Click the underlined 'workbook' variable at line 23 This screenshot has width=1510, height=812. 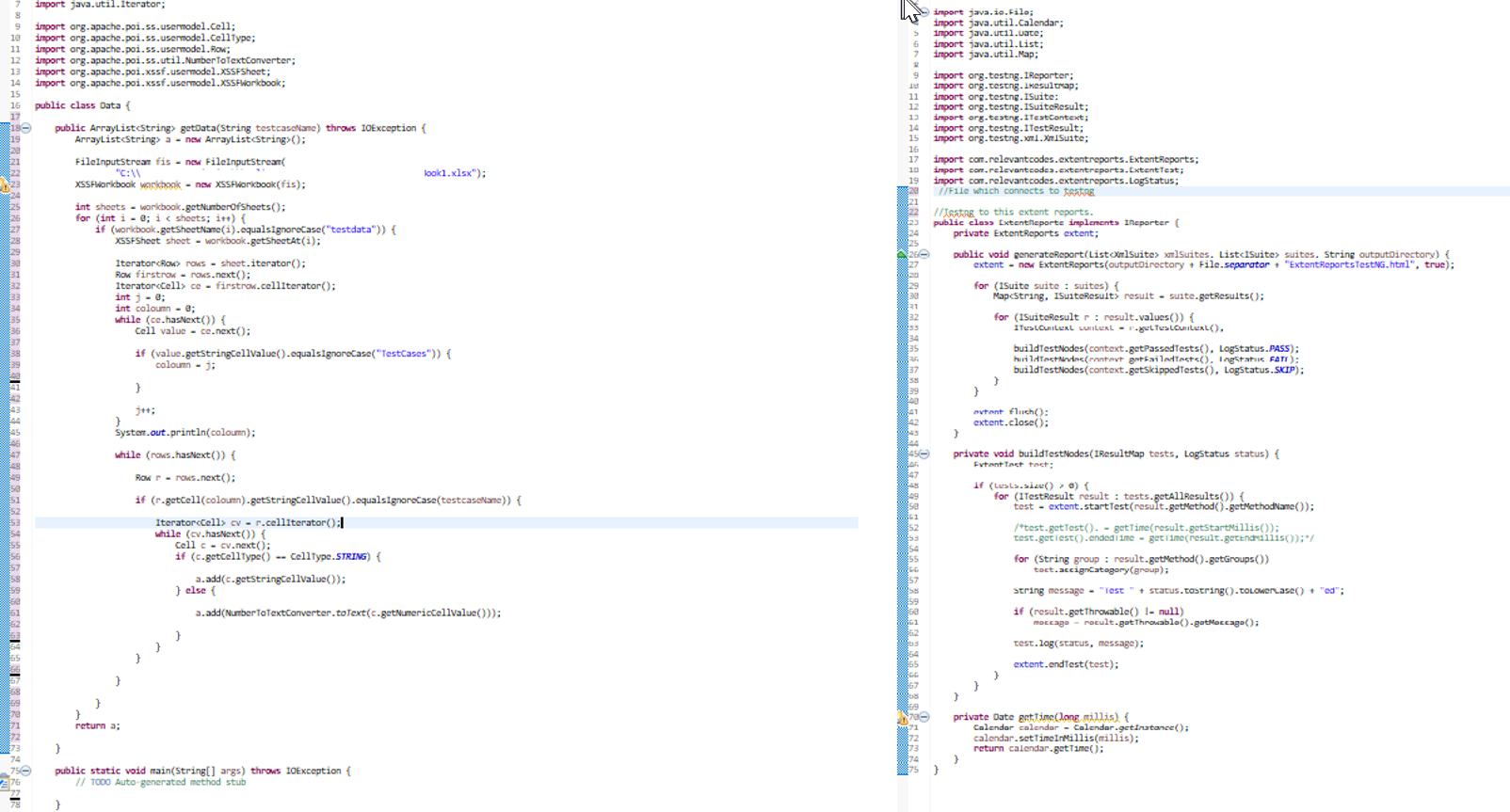pos(160,184)
